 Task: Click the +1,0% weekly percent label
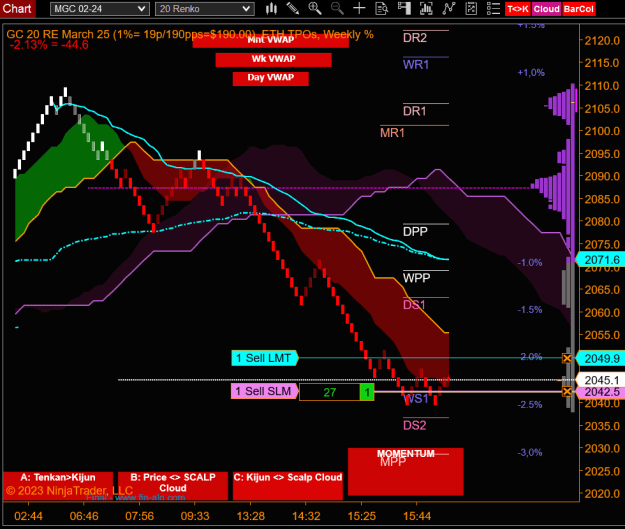pyautogui.click(x=531, y=73)
